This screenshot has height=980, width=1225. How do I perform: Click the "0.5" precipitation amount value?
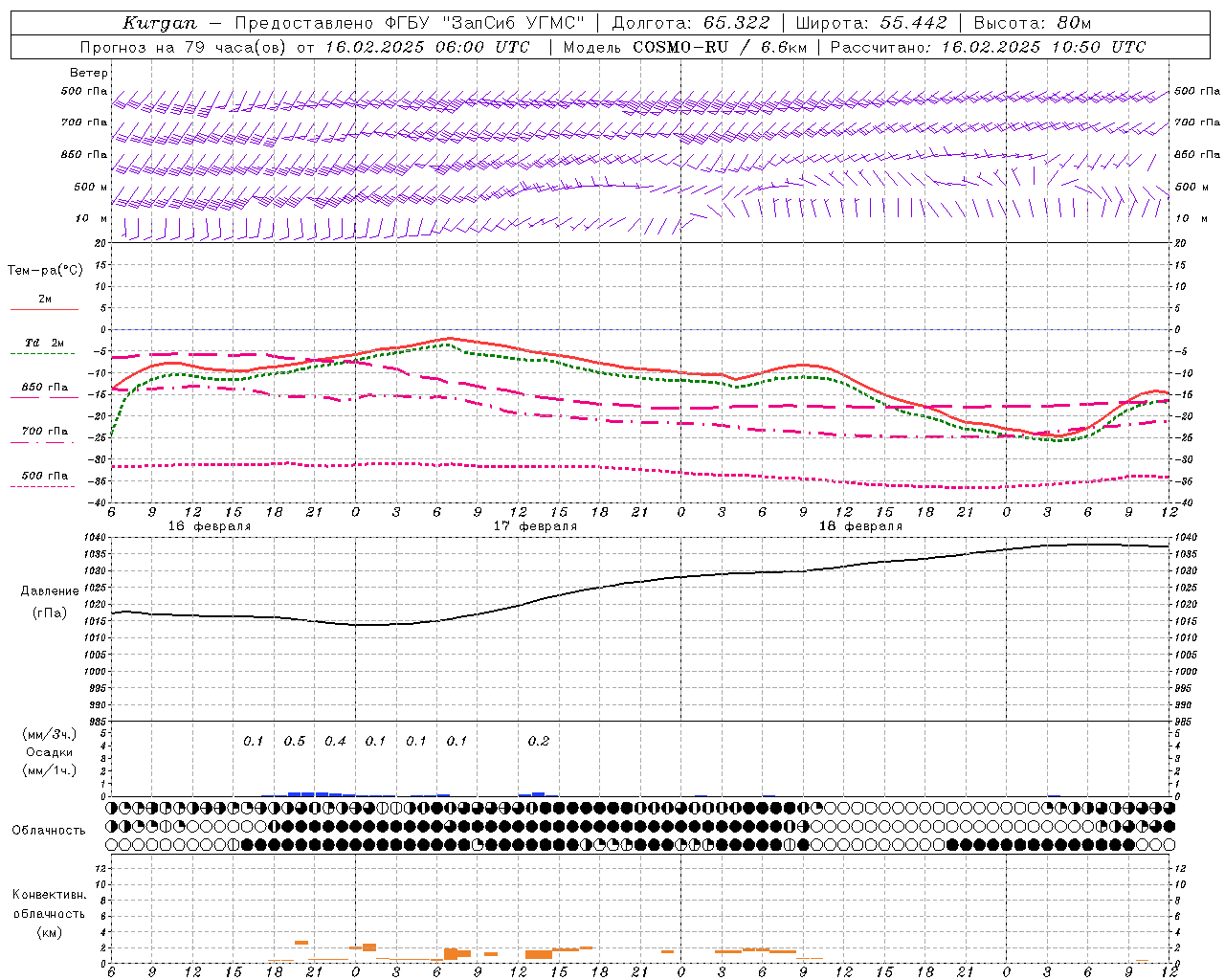[295, 742]
